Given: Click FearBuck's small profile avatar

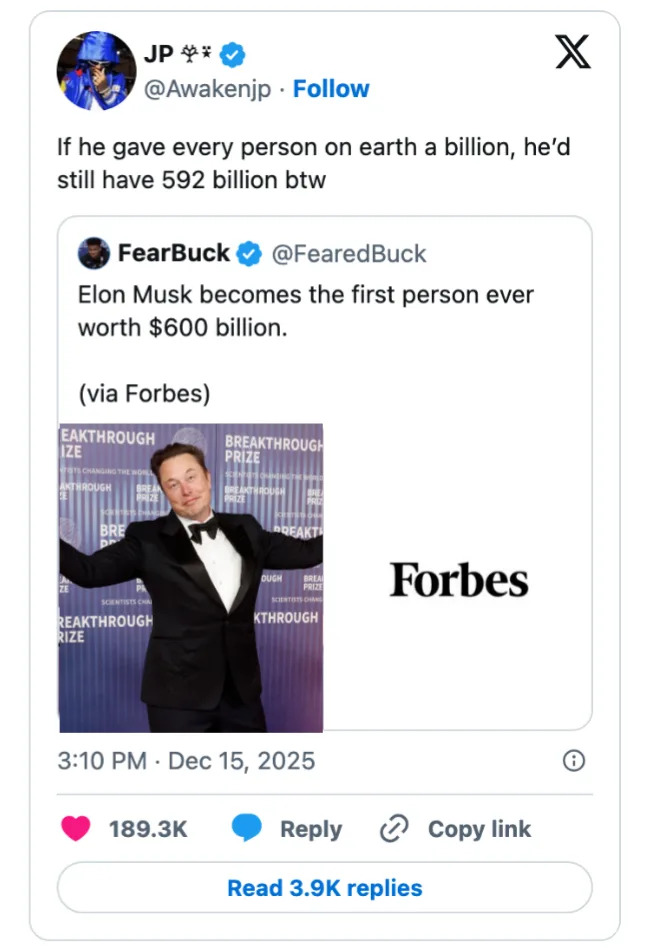Looking at the screenshot, I should [x=93, y=254].
